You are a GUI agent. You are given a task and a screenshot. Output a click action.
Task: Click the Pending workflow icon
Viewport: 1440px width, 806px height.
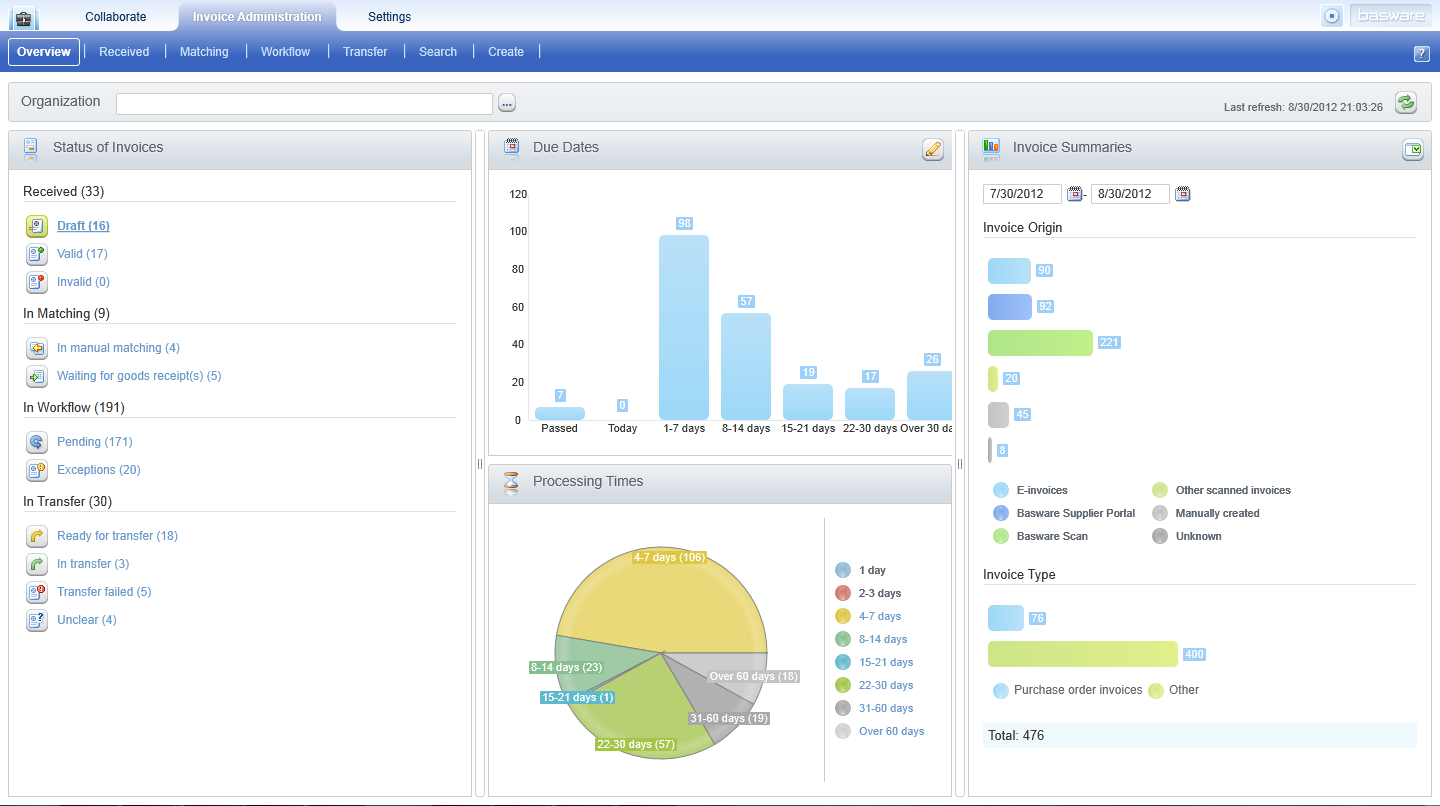(x=37, y=442)
